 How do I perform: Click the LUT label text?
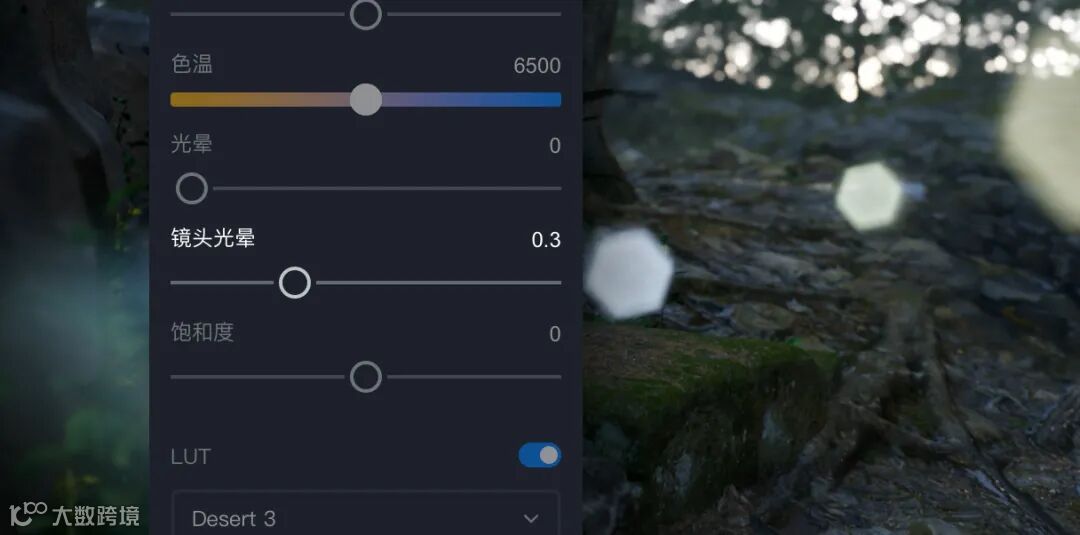click(191, 457)
